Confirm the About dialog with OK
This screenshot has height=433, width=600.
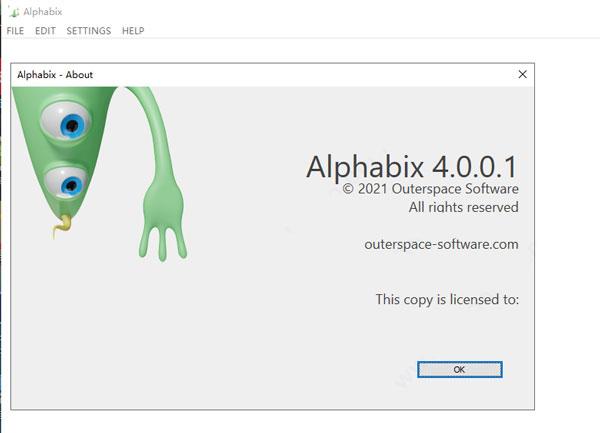tap(460, 369)
